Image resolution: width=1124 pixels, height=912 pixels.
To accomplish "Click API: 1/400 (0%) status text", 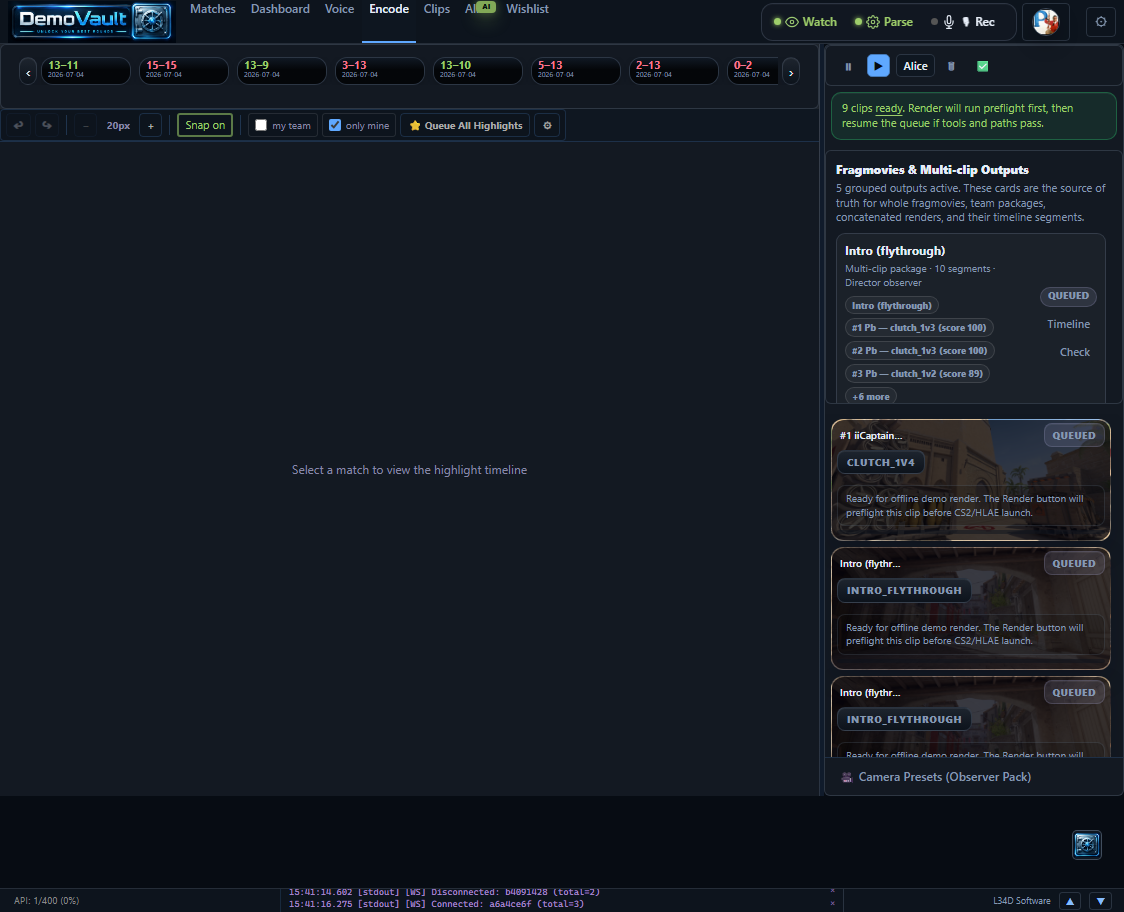I will pyautogui.click(x=47, y=901).
